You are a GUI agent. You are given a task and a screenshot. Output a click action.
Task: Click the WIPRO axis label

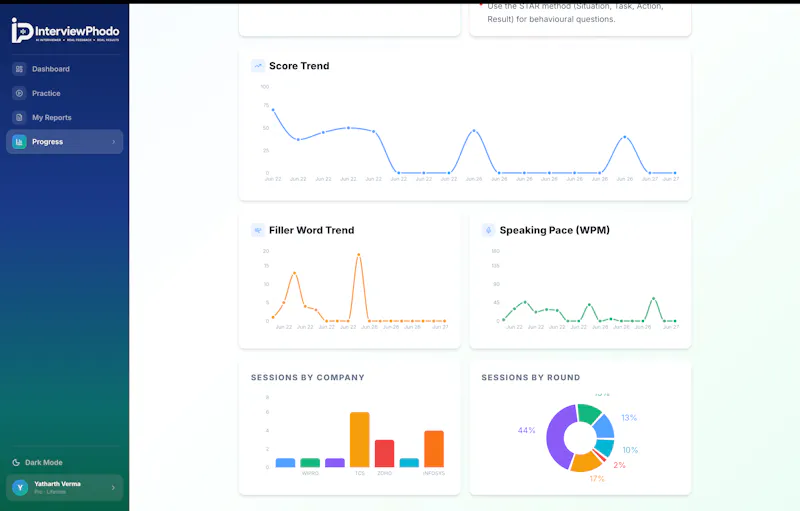click(310, 473)
